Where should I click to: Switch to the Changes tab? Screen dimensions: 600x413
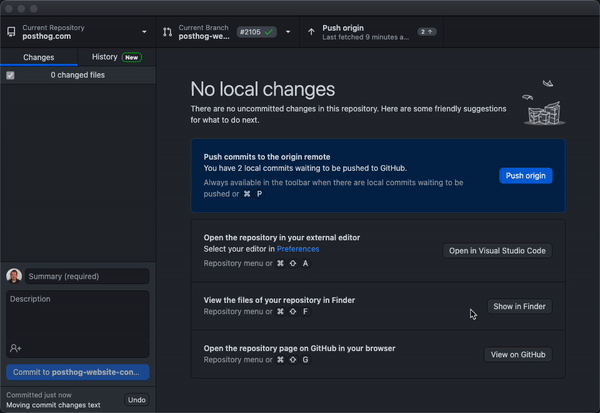[38, 57]
